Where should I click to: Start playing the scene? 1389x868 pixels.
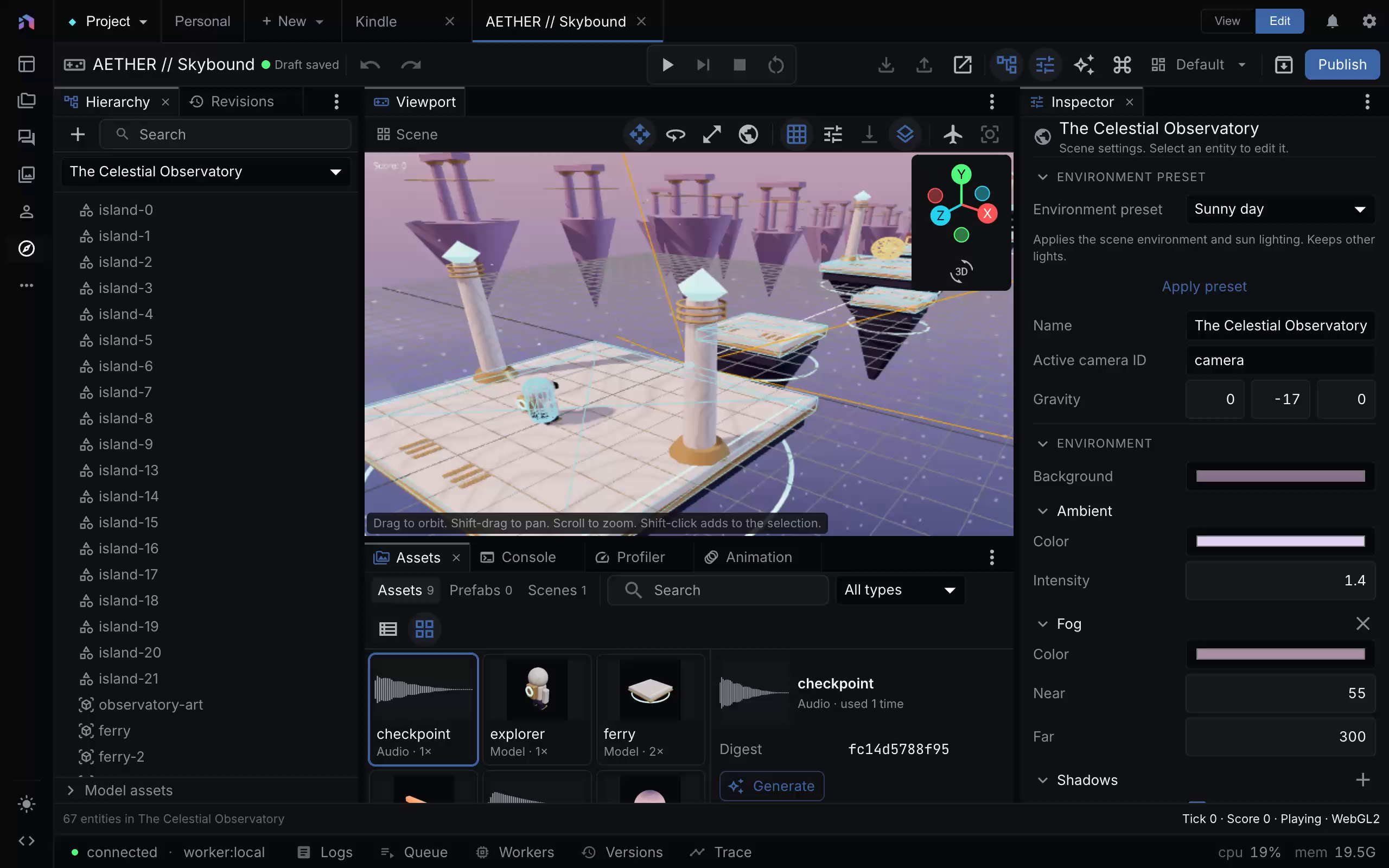[x=667, y=65]
